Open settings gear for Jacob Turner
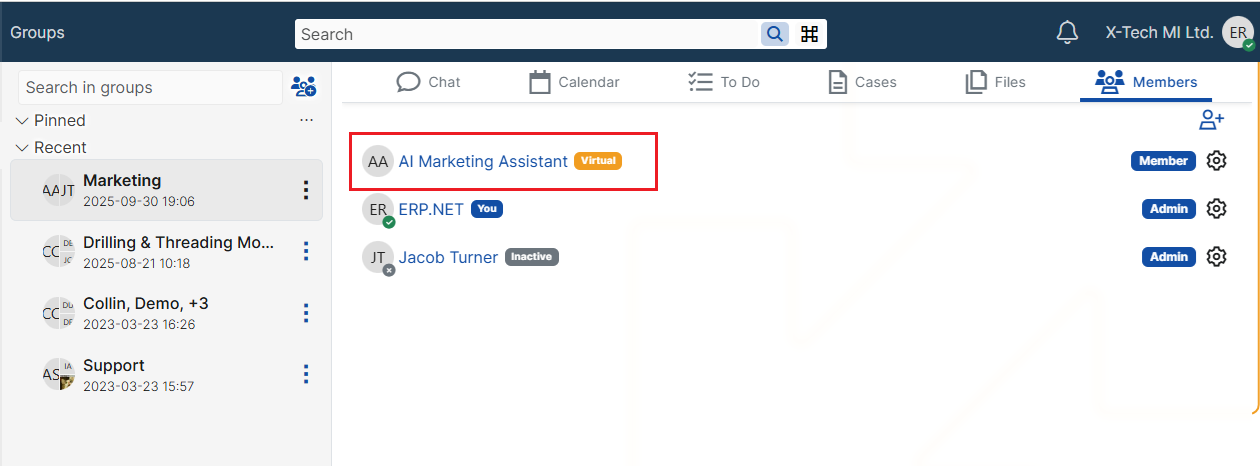Viewport: 1260px width, 466px height. (1216, 257)
